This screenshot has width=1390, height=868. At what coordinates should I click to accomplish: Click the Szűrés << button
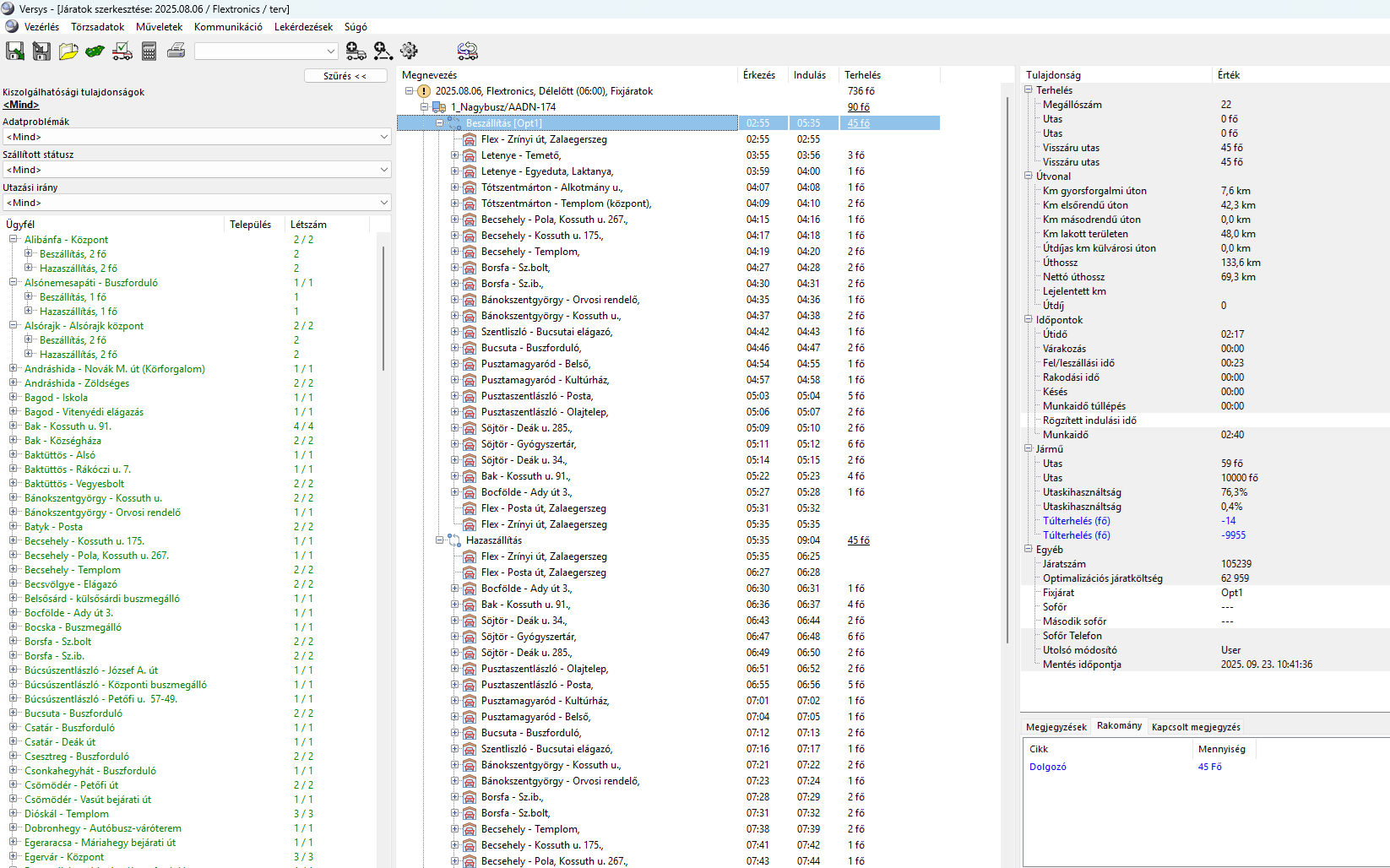pyautogui.click(x=345, y=76)
